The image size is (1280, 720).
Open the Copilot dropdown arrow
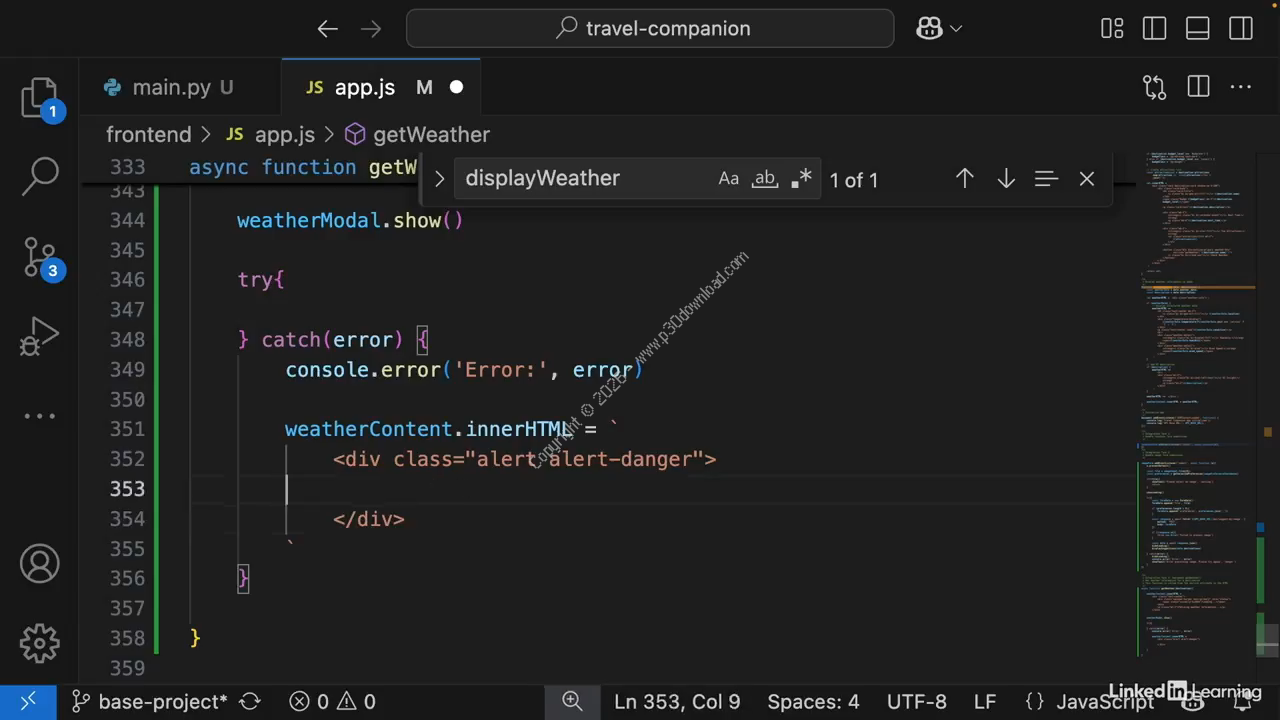[956, 29]
